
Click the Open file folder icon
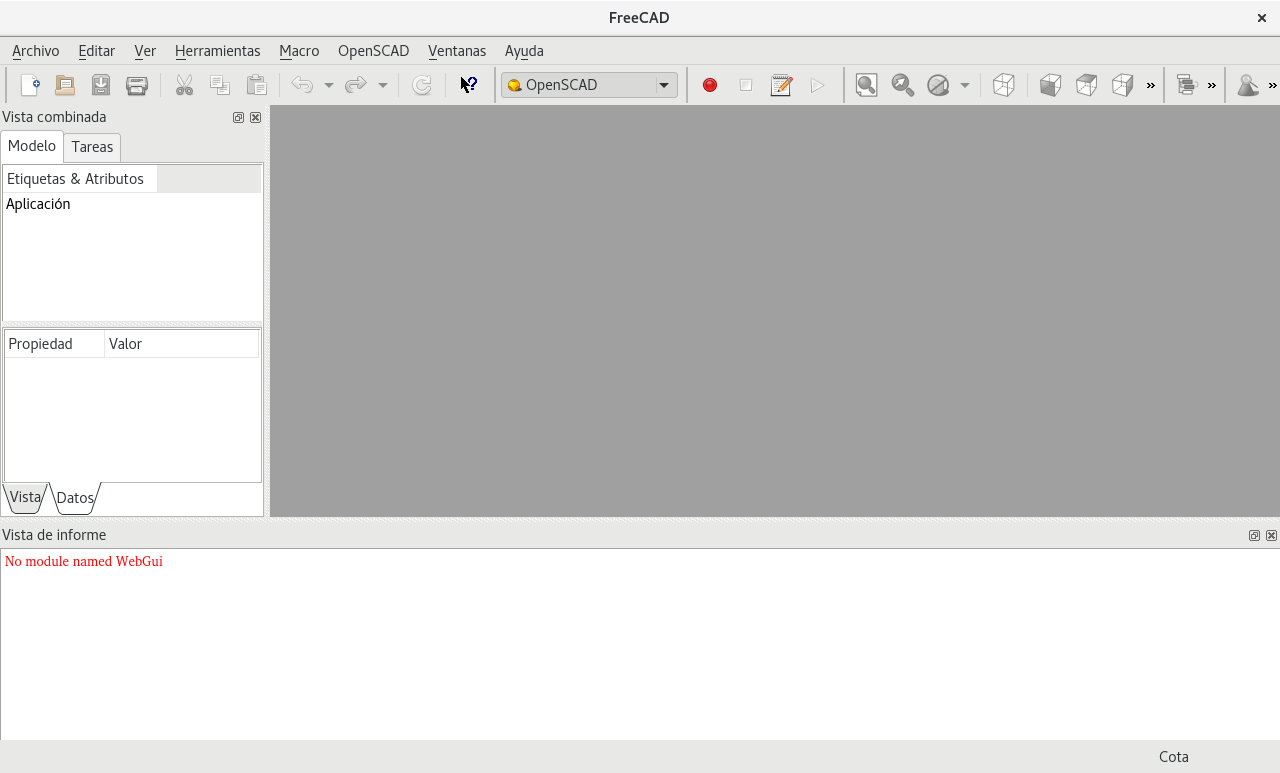(65, 85)
